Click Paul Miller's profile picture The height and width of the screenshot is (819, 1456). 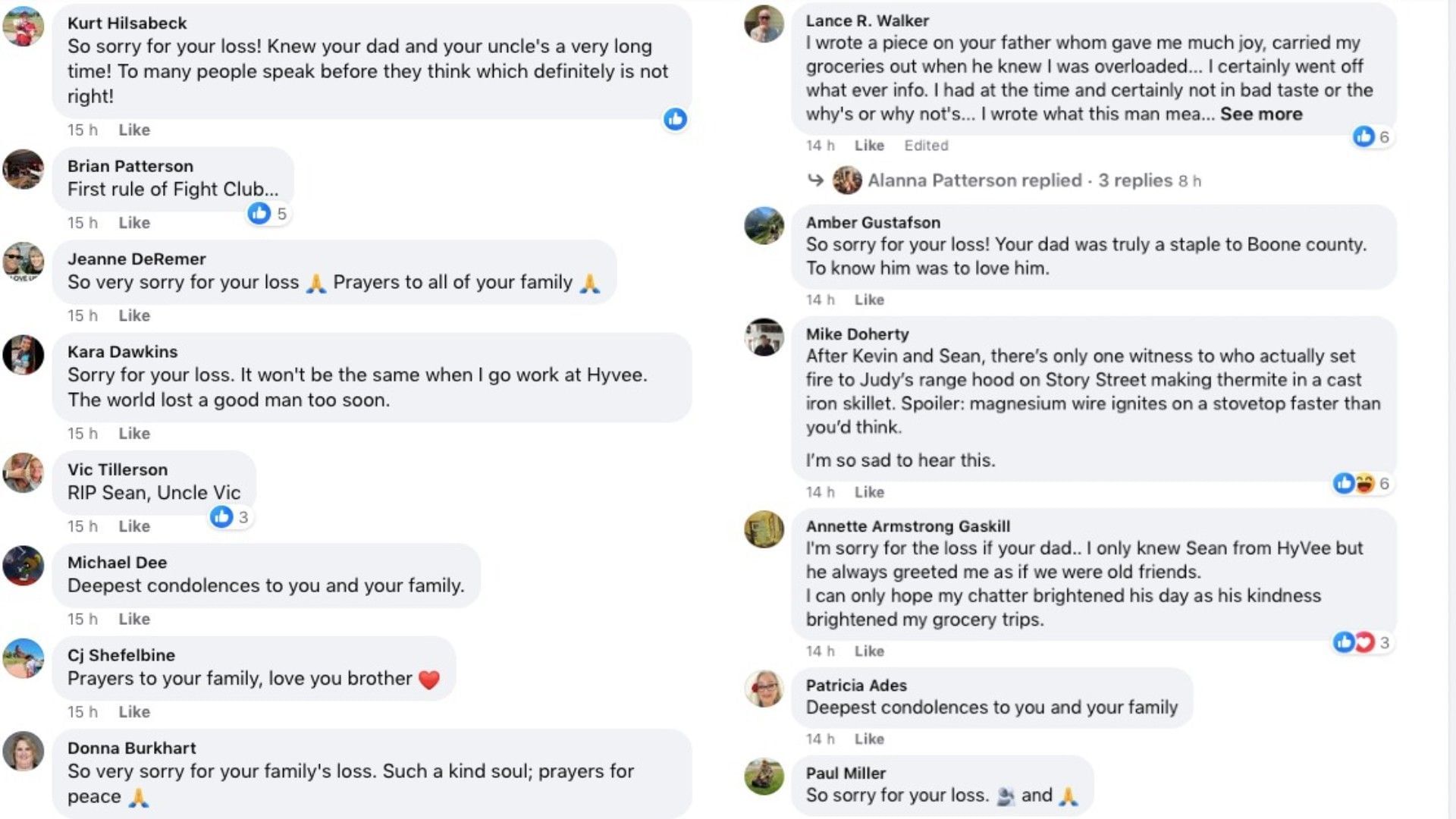764,776
